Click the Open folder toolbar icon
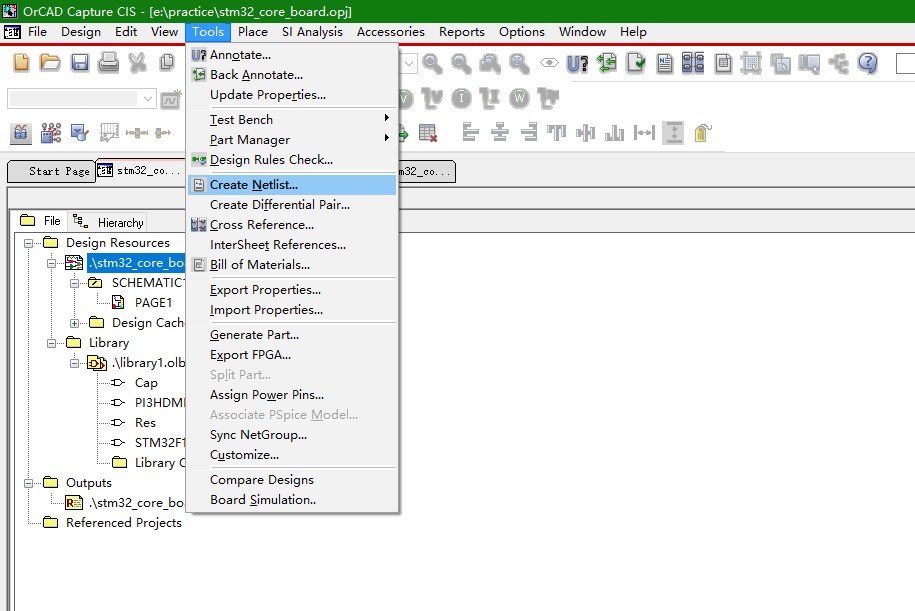Image resolution: width=915 pixels, height=611 pixels. click(50, 62)
